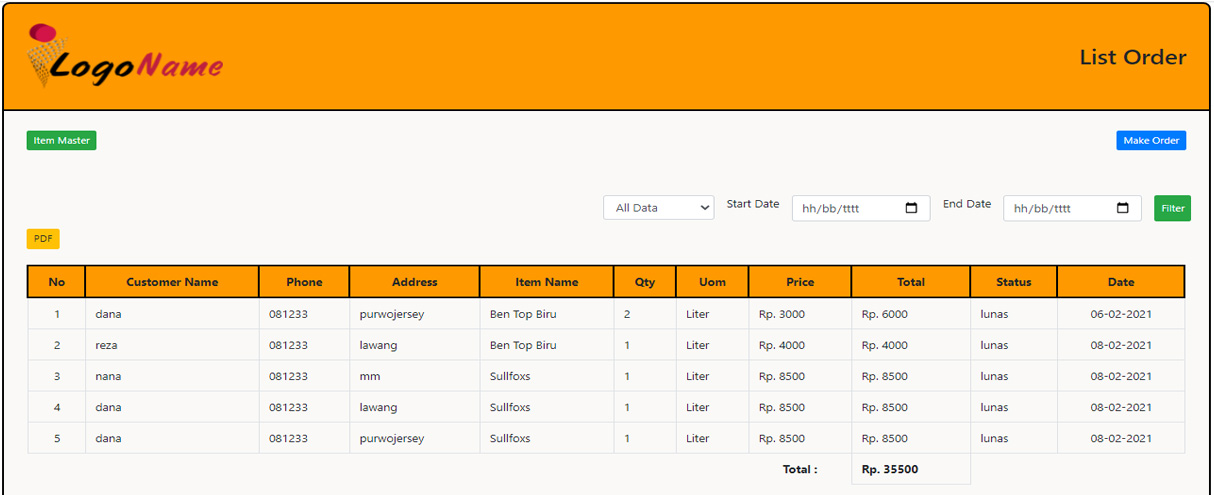This screenshot has height=495, width=1214.
Task: Click the Uom column header
Action: [x=712, y=282]
